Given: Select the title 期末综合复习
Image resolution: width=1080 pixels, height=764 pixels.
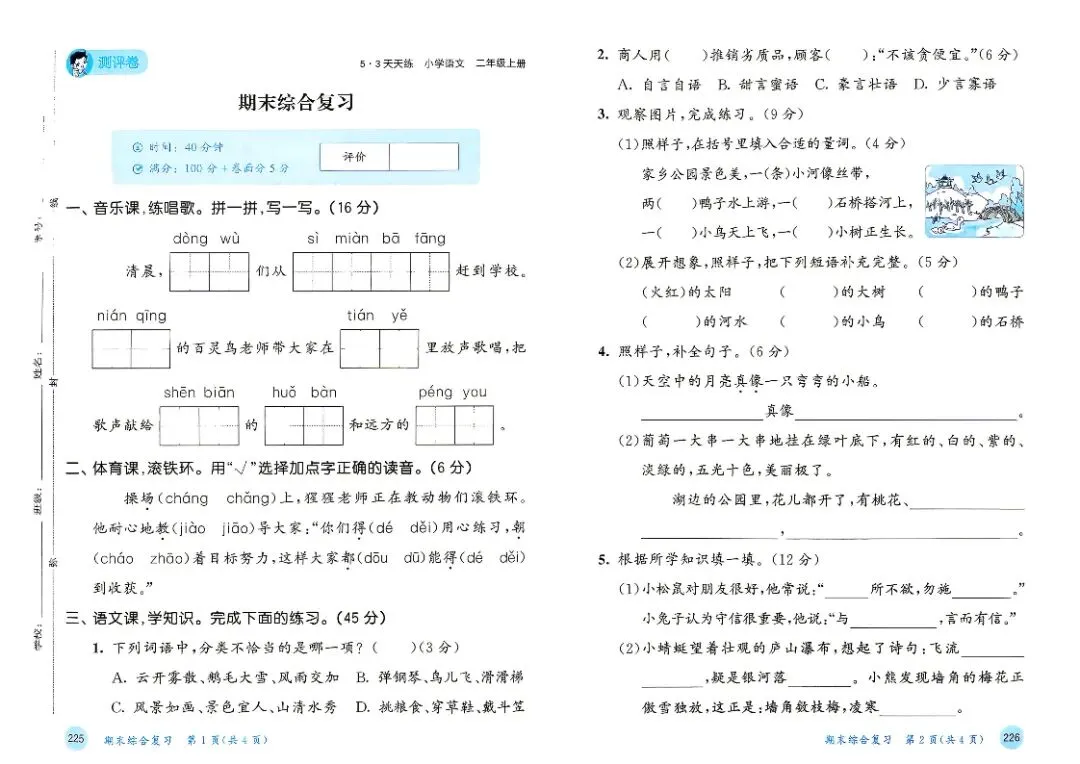Looking at the screenshot, I should (296, 103).
